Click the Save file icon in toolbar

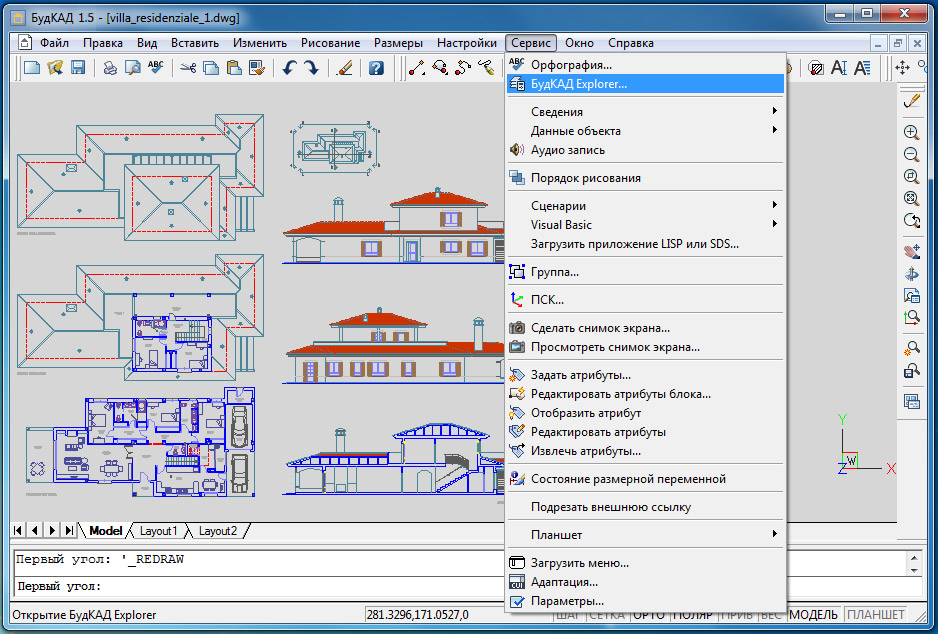[78, 68]
